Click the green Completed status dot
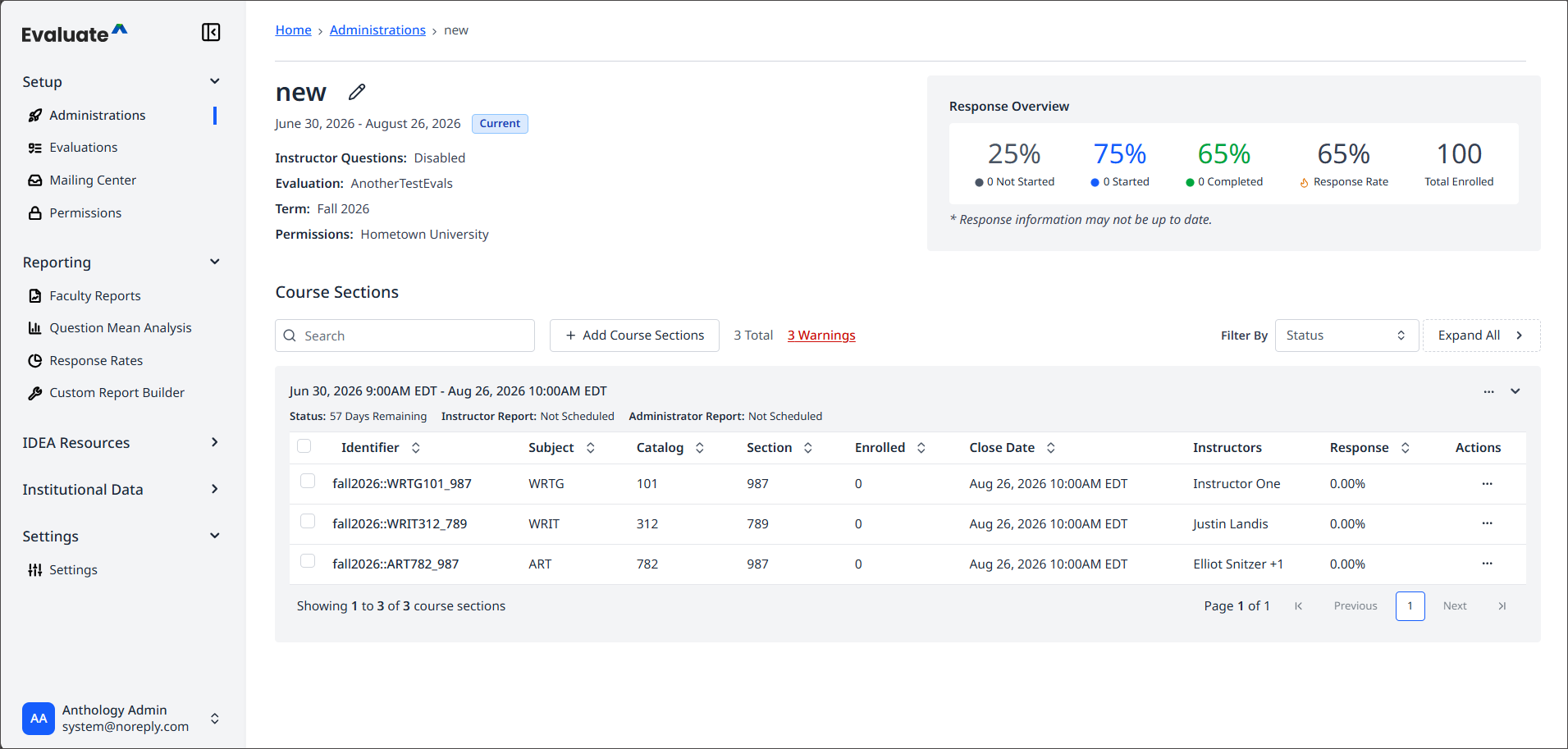The width and height of the screenshot is (1568, 749). 1190,183
